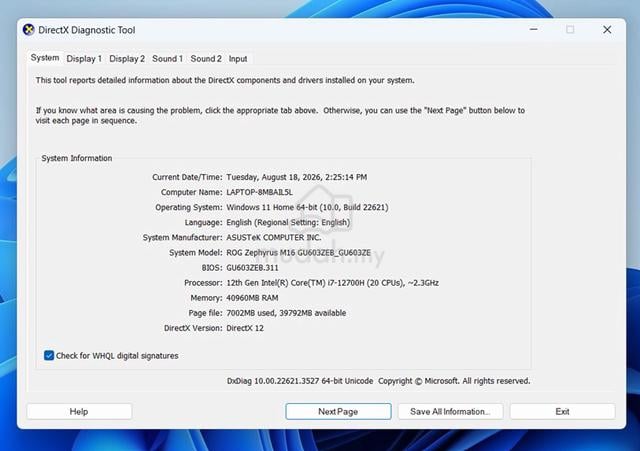Screen dimensions: 640x451
Task: Go to the Next Page
Action: (338, 411)
